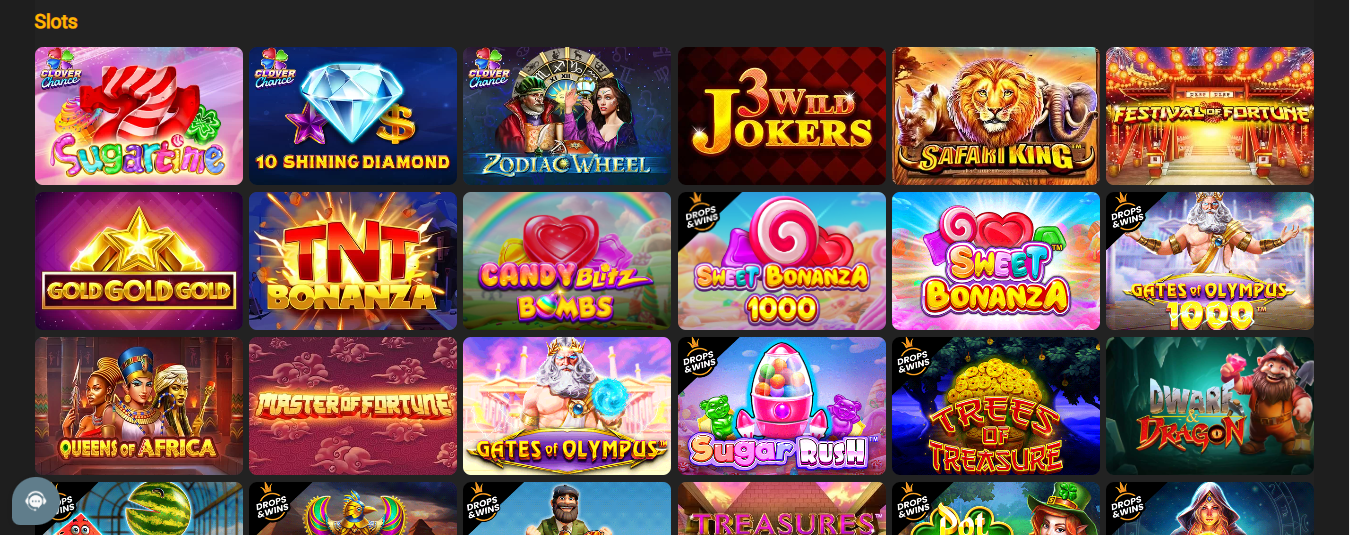Open Safari King slot thumbnail
The image size is (1350, 535).
tap(996, 116)
